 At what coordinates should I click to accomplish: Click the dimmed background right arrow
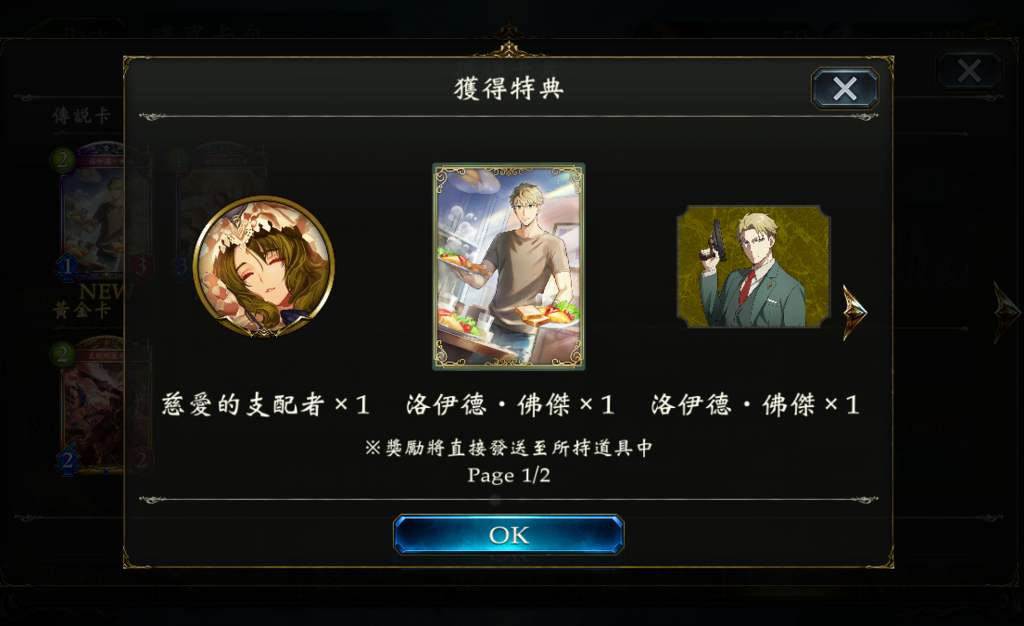(1006, 312)
